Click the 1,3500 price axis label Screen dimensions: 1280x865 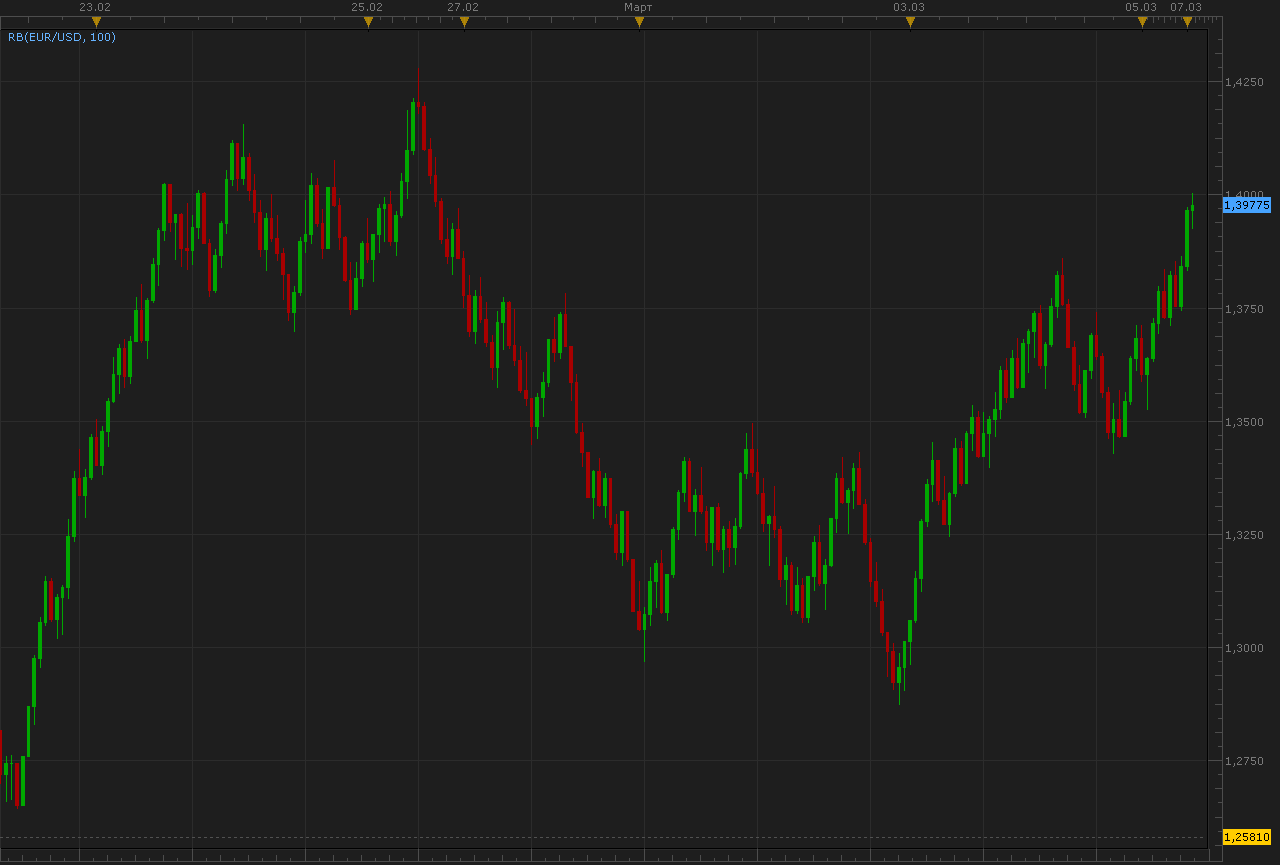click(1244, 422)
